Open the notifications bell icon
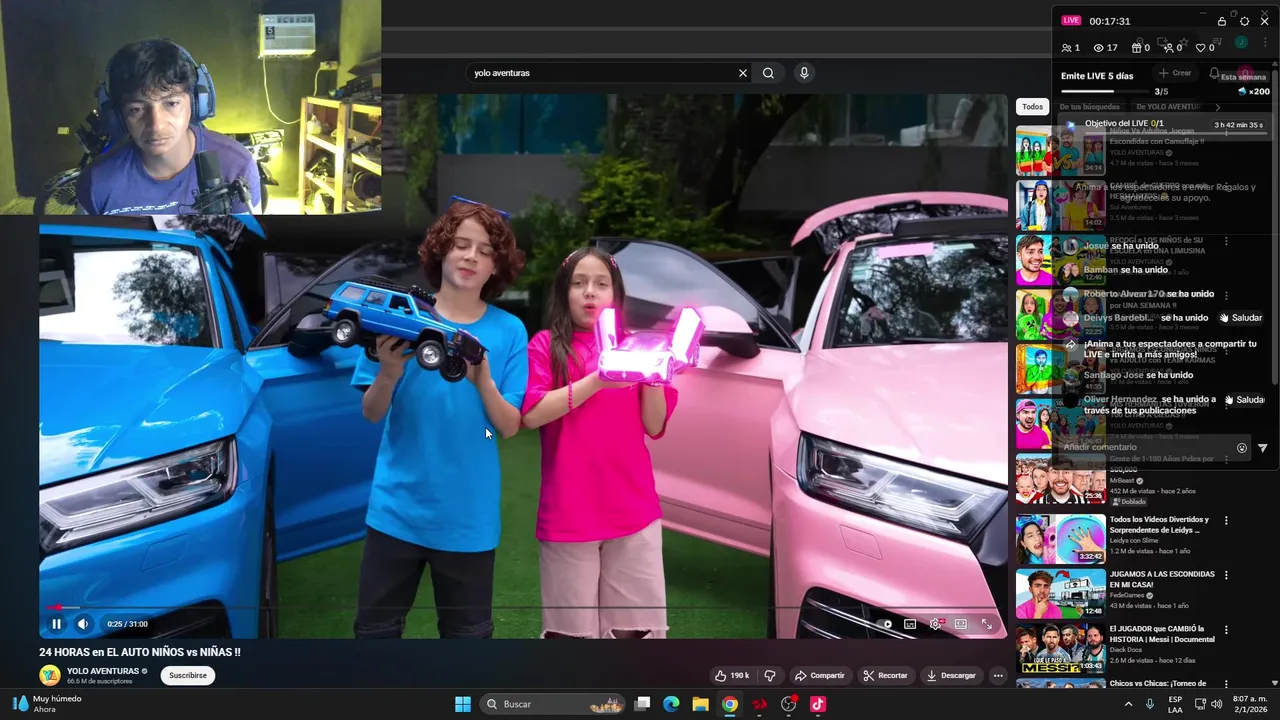This screenshot has height=720, width=1280. (x=1214, y=73)
